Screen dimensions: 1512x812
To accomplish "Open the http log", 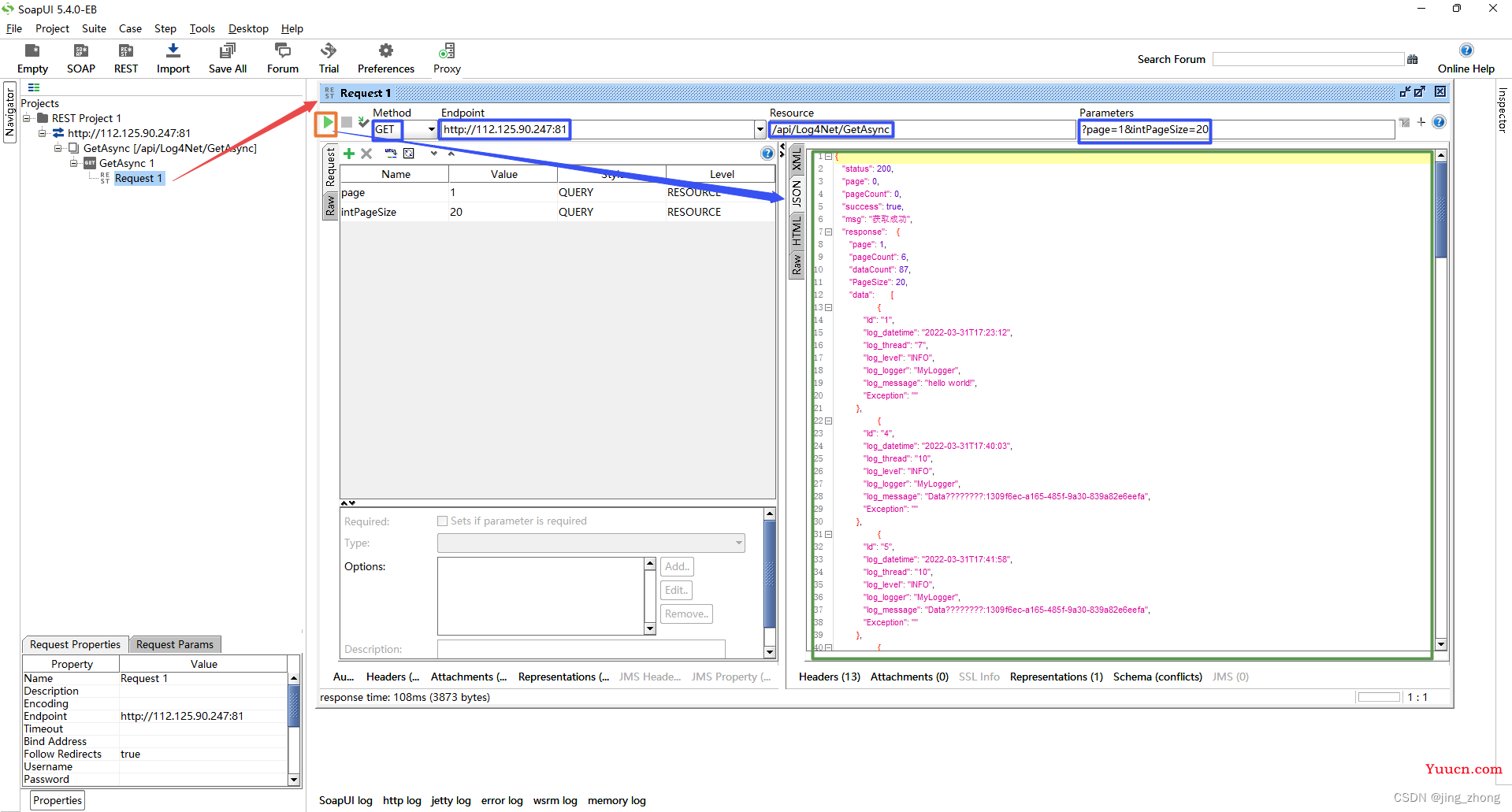I will coord(402,800).
